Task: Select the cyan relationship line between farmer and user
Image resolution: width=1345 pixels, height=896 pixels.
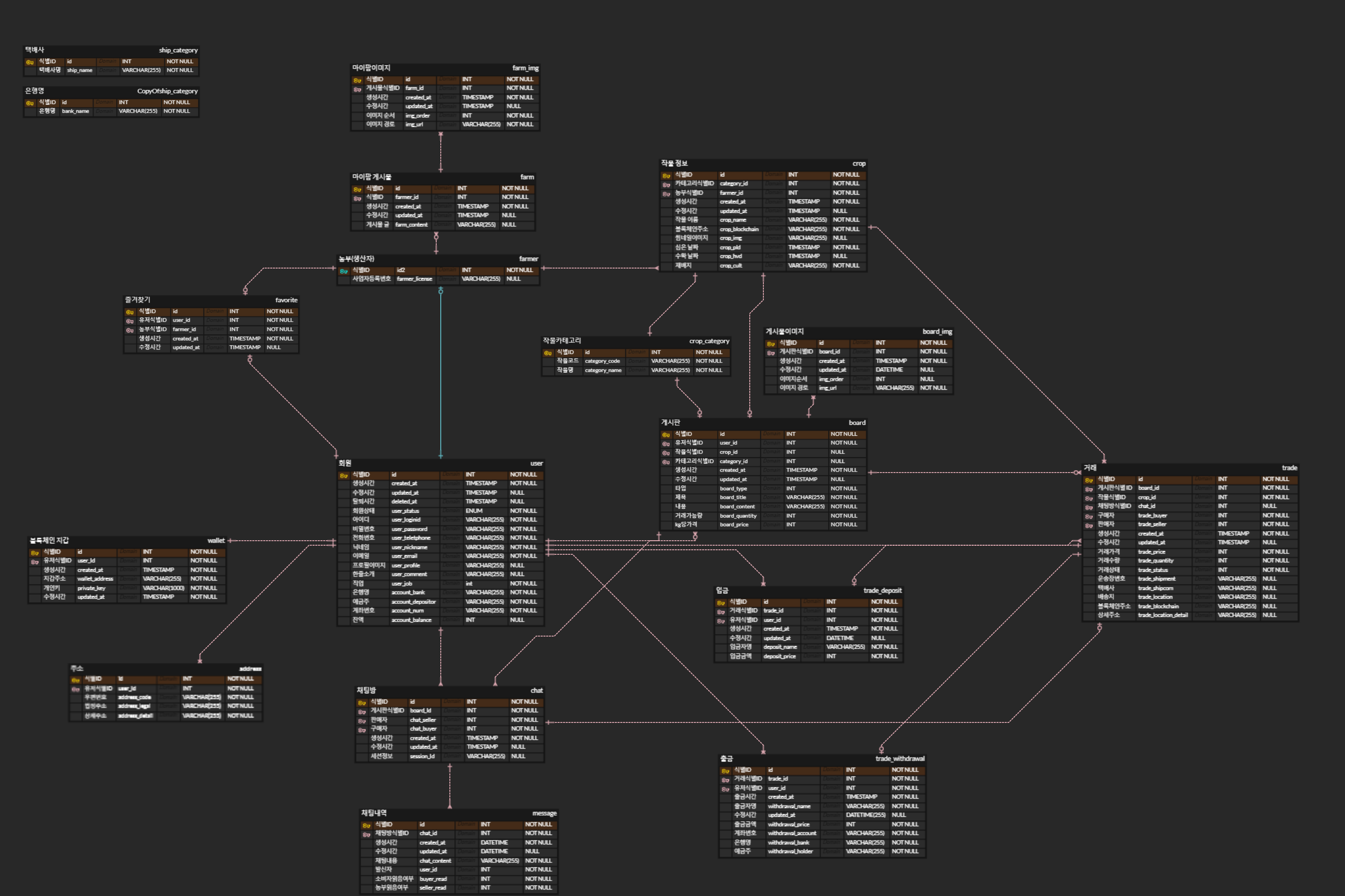Action: (x=440, y=371)
